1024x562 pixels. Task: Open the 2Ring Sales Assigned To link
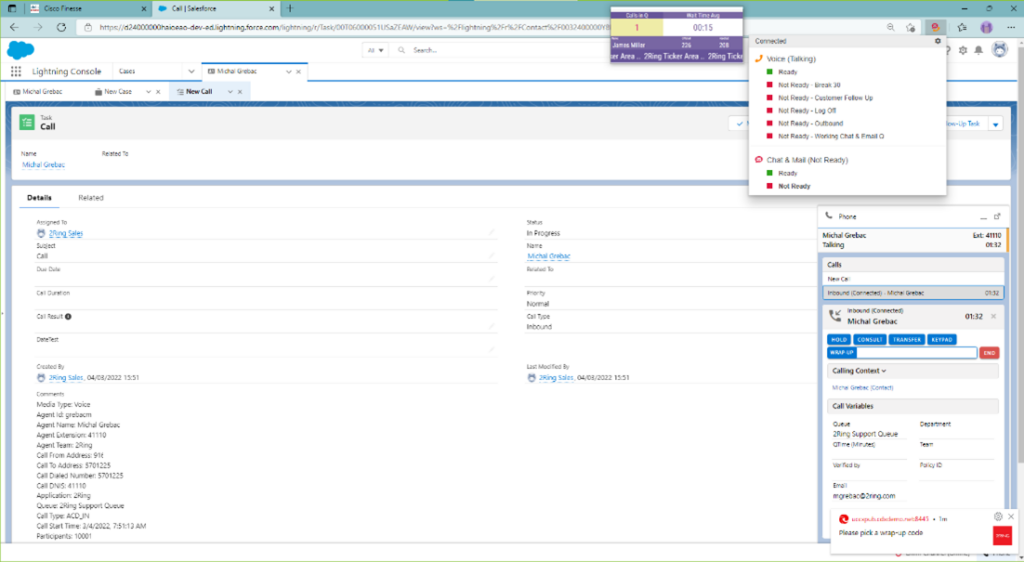(66, 233)
